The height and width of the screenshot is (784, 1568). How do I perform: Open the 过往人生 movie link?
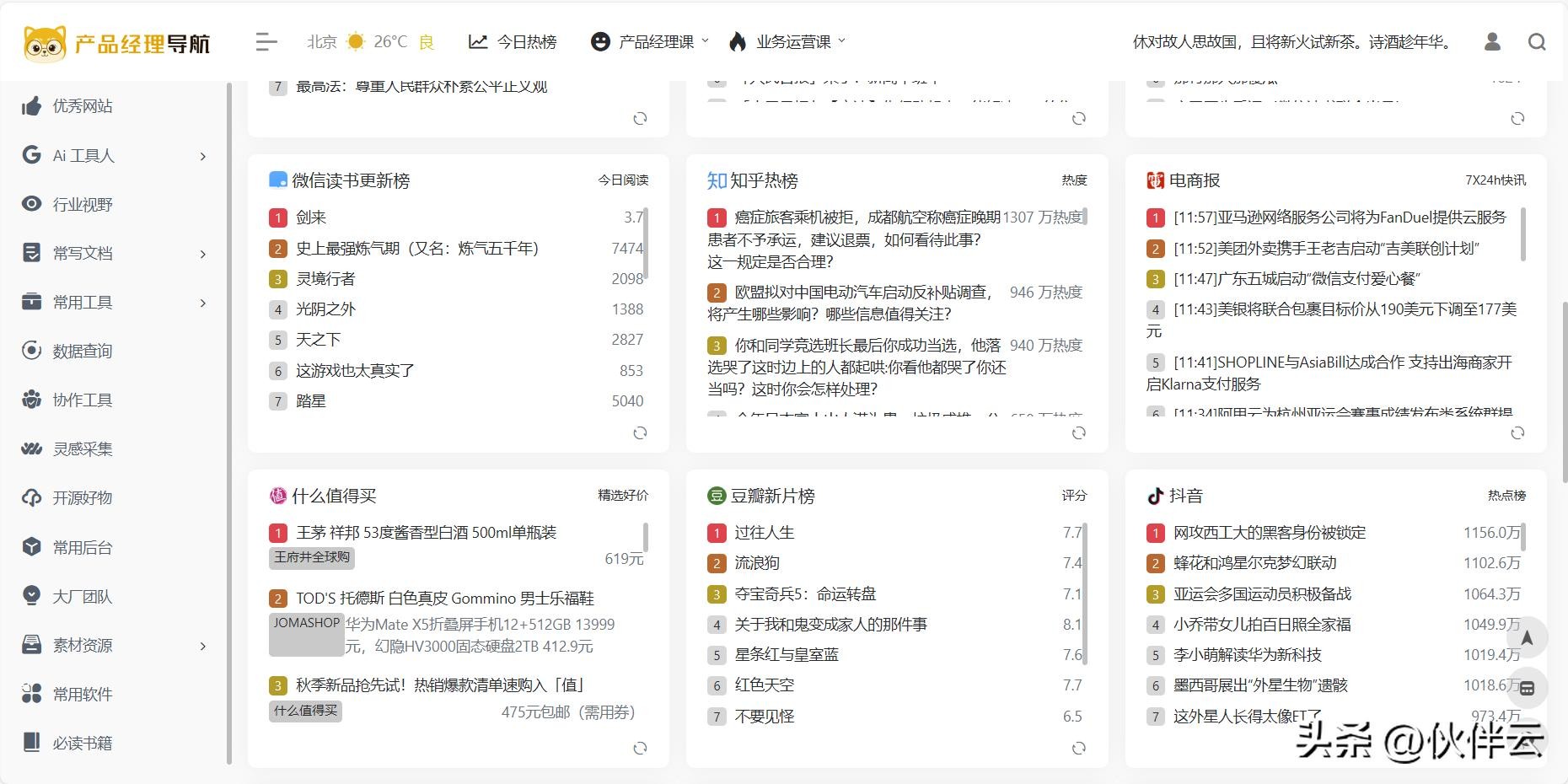click(764, 533)
